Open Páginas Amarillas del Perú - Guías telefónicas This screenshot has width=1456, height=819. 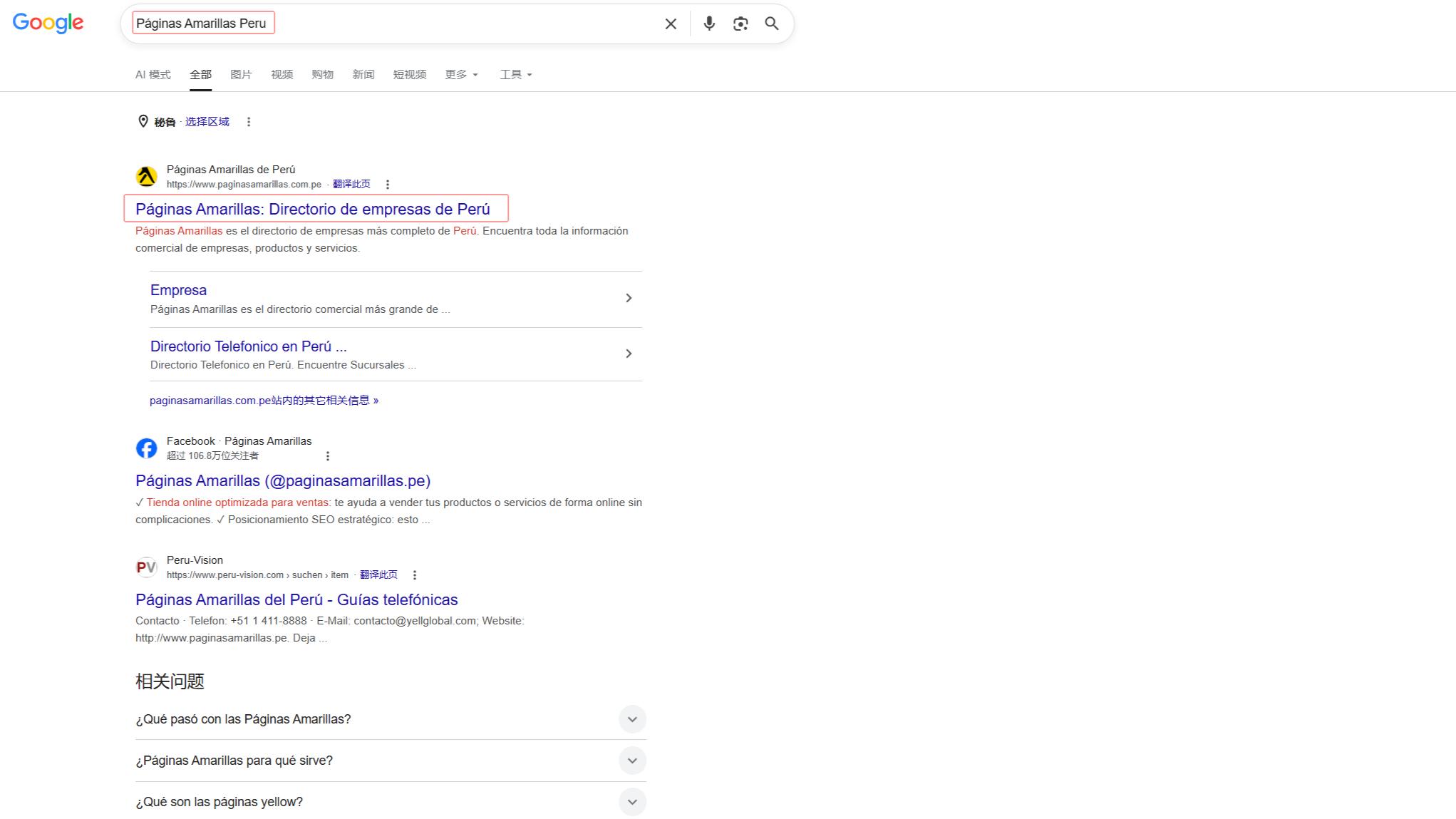296,599
